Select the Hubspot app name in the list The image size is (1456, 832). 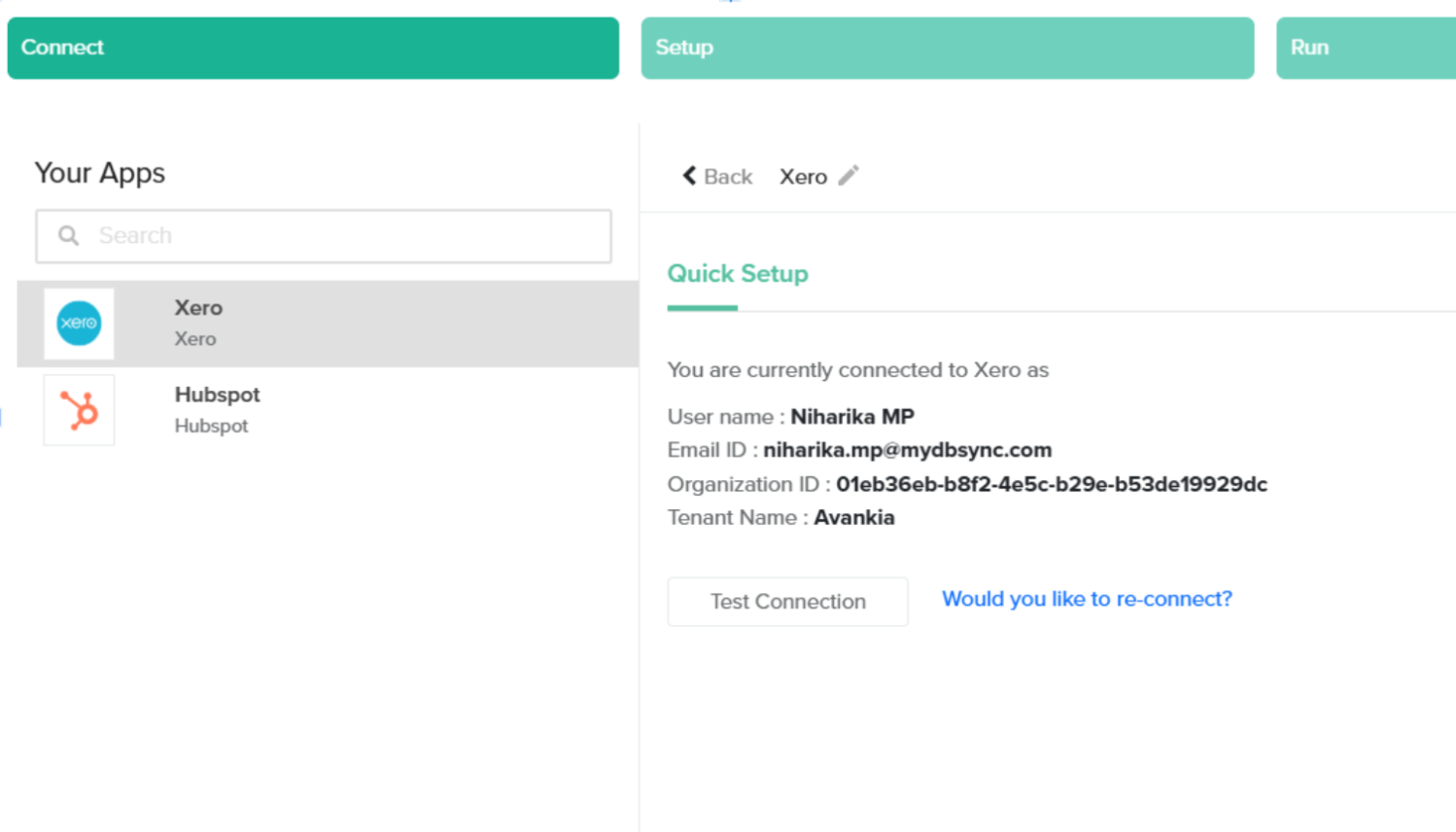point(217,395)
